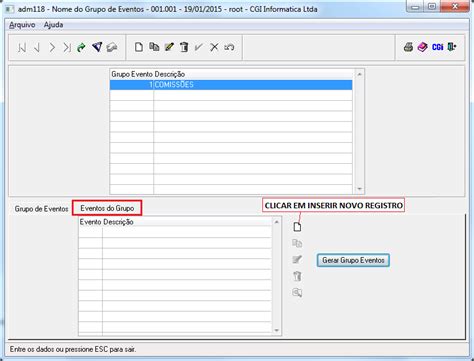Click the Grupo Evento column header
The height and width of the screenshot is (361, 474).
(x=132, y=74)
